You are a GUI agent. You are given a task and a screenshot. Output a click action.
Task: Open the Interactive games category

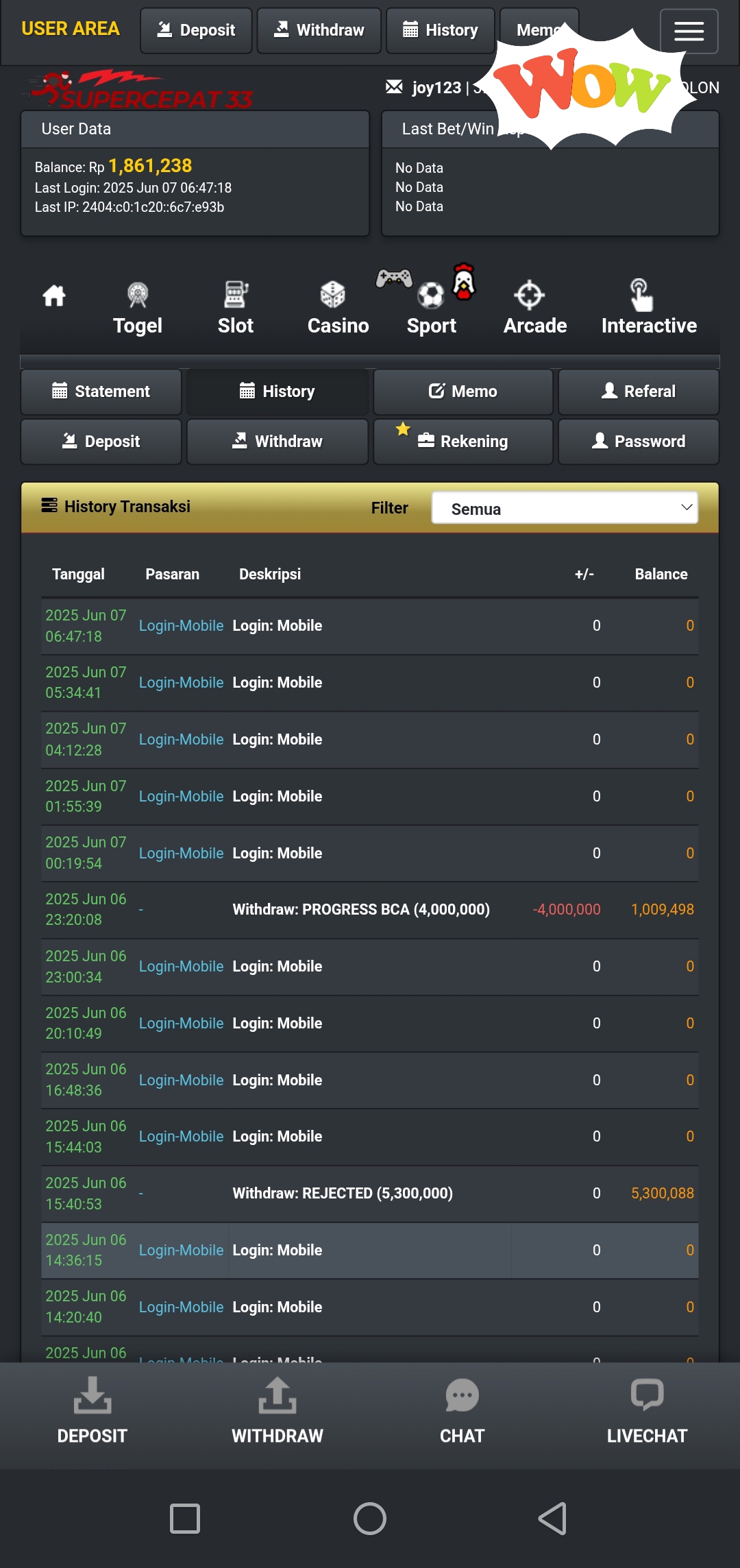648,309
